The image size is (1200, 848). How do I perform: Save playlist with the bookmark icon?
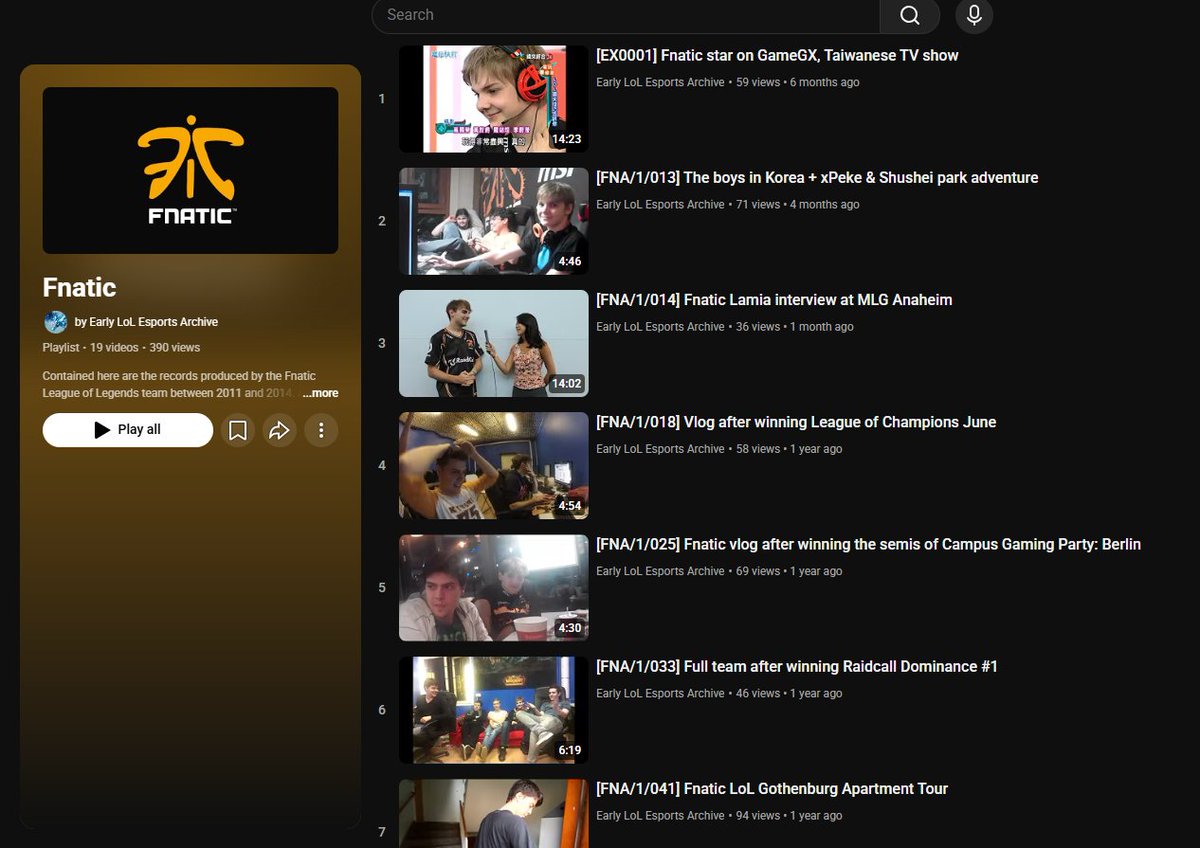pos(238,430)
